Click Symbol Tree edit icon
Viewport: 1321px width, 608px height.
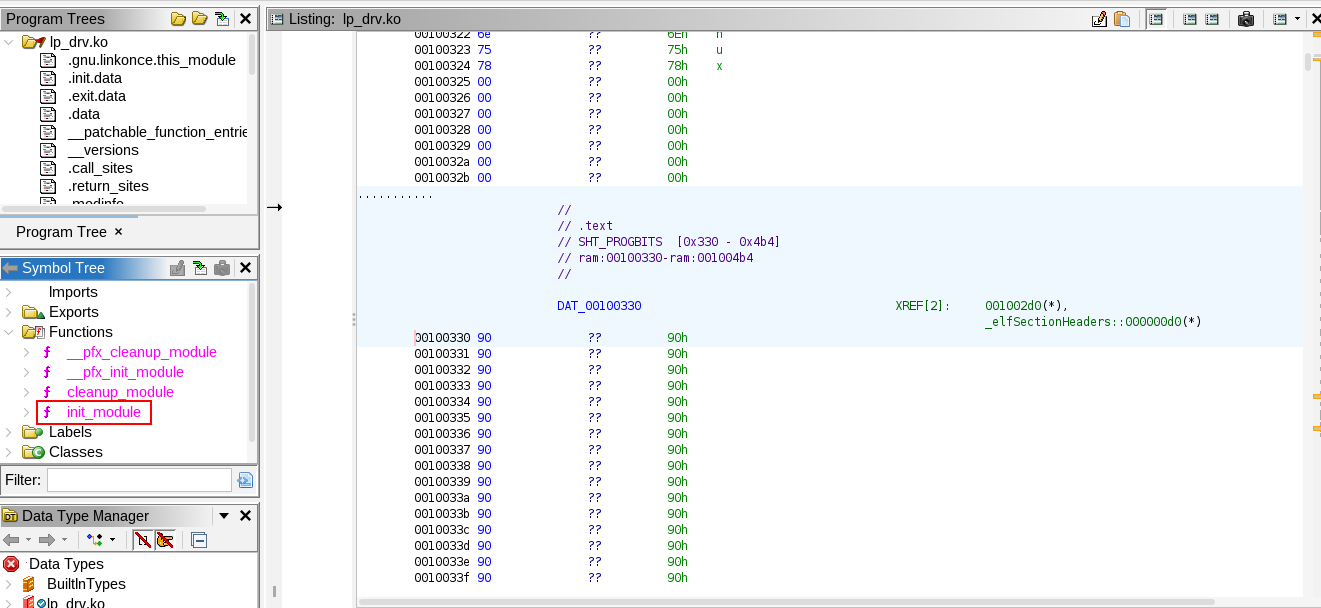click(178, 268)
